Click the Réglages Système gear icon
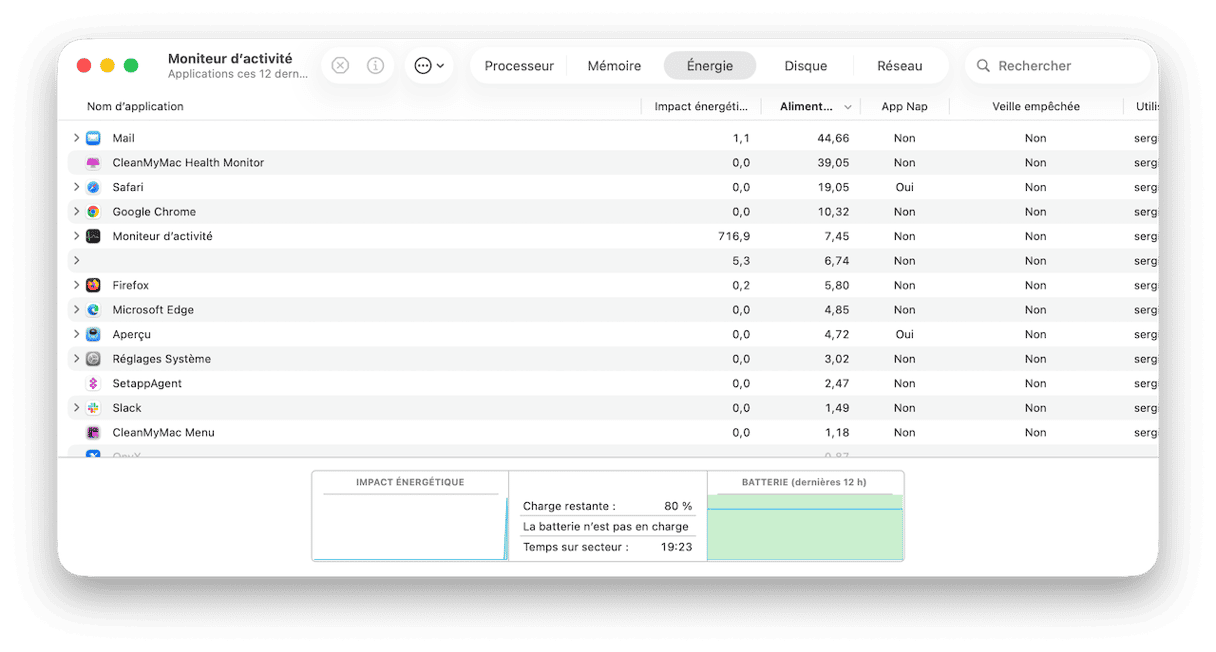The width and height of the screenshot is (1216, 652). coord(93,359)
